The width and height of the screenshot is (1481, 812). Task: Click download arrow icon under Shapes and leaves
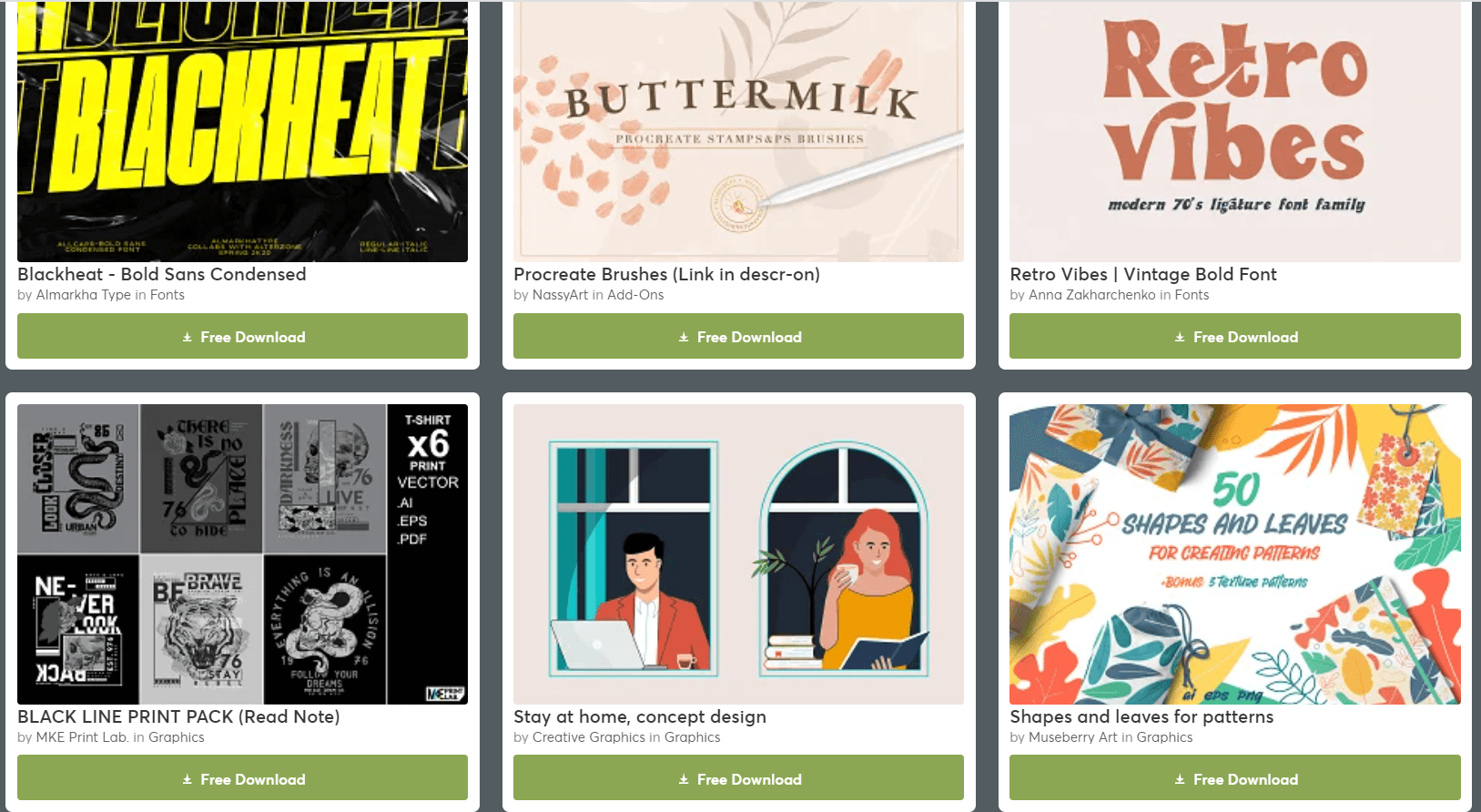[1180, 779]
